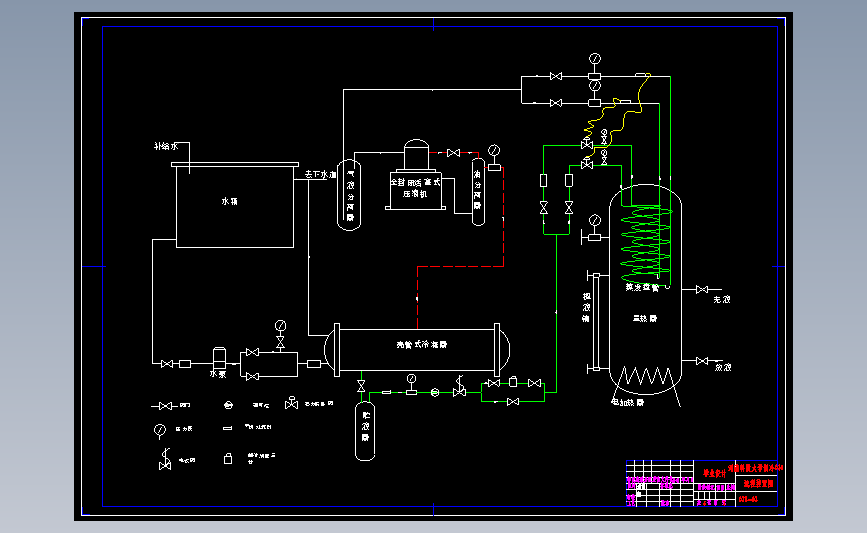The height and width of the screenshot is (533, 867).
Task: Select the 贮液器 liquid receiver vessel
Action: point(365,431)
